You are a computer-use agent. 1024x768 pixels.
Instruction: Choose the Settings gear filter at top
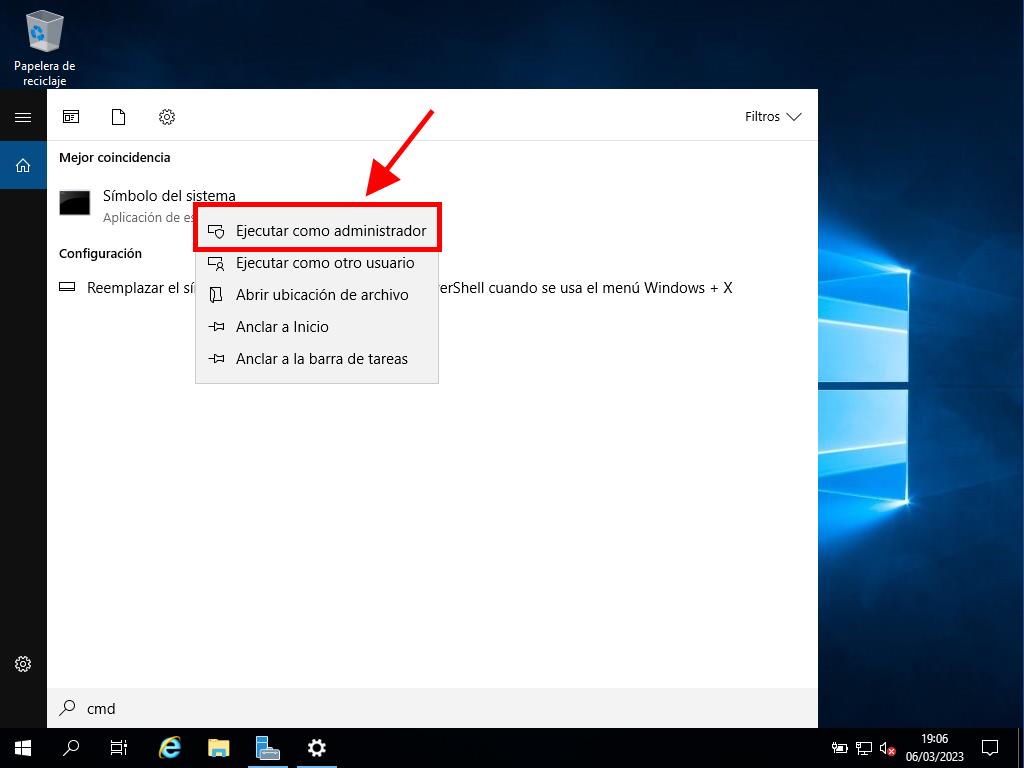[x=167, y=117]
